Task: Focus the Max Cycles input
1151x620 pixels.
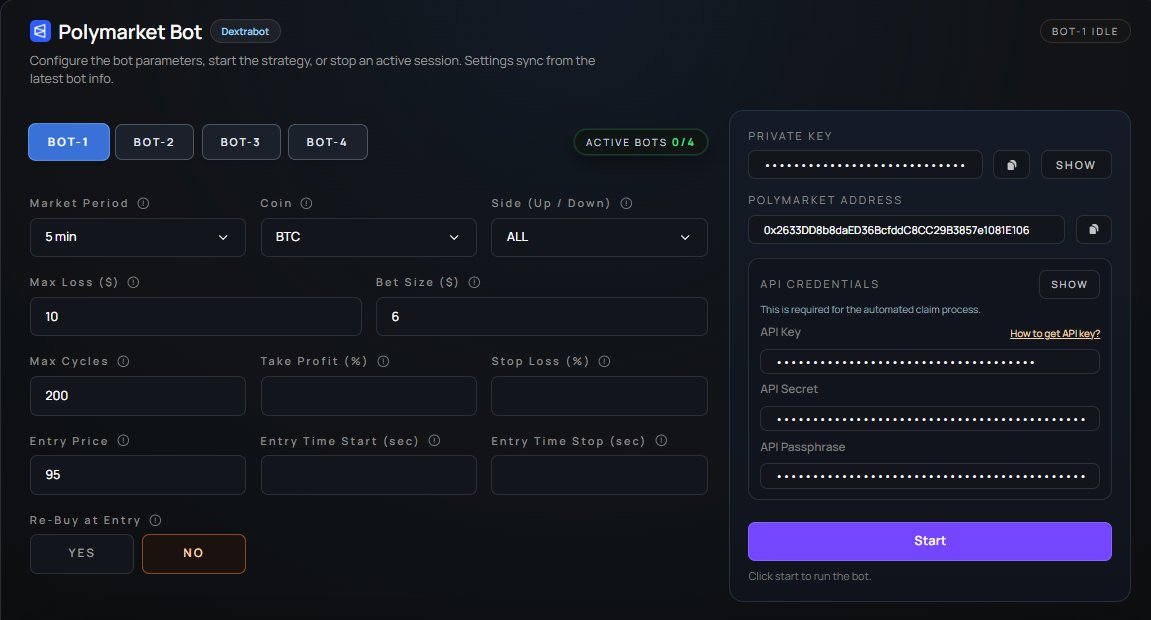Action: click(137, 395)
